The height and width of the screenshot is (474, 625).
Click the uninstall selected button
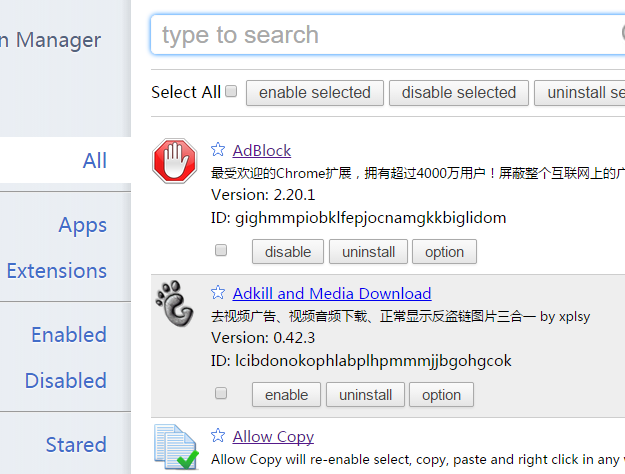pos(580,93)
